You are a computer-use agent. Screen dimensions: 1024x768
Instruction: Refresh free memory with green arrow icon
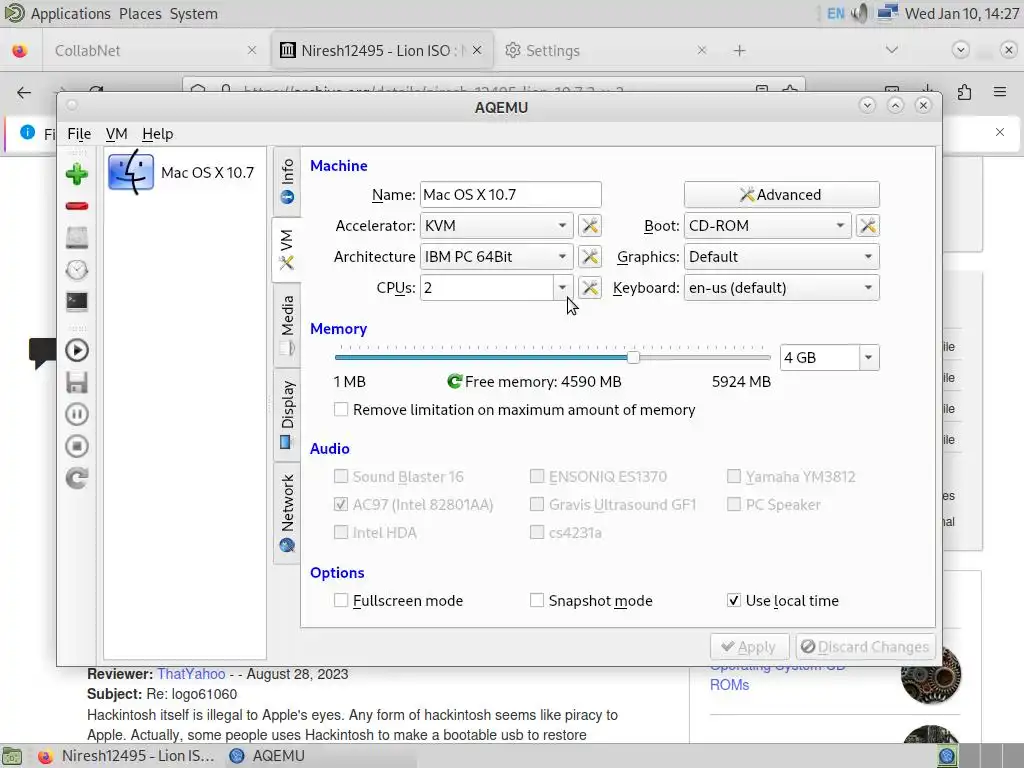point(455,381)
